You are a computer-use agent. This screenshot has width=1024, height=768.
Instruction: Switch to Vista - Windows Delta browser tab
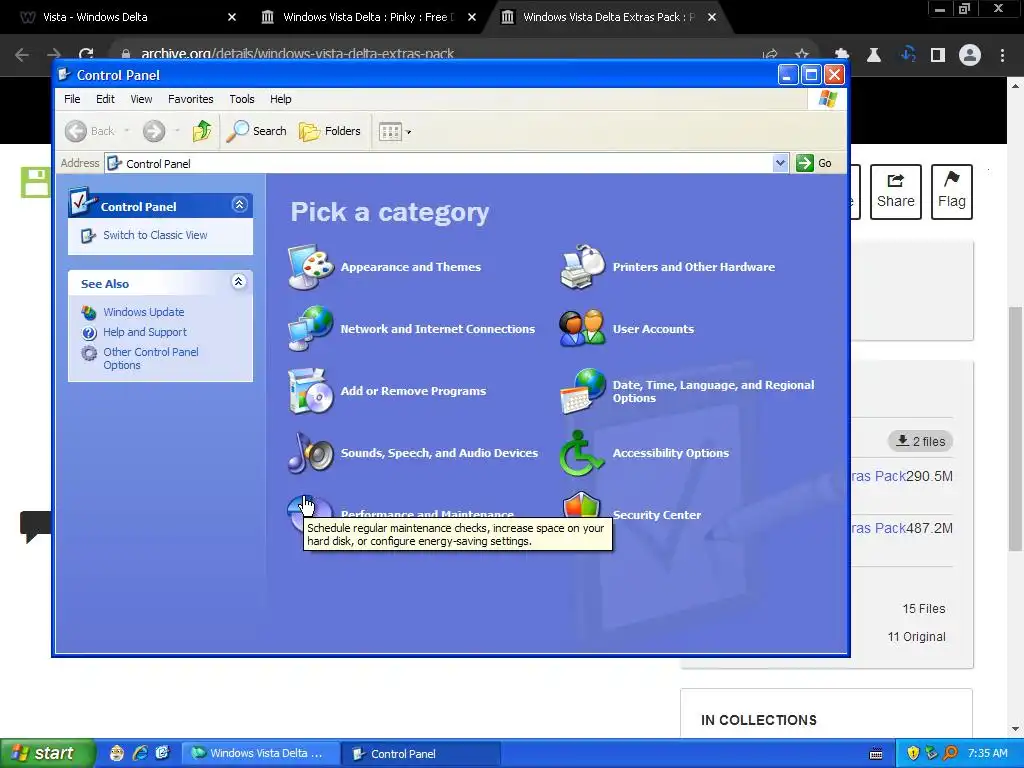click(127, 17)
